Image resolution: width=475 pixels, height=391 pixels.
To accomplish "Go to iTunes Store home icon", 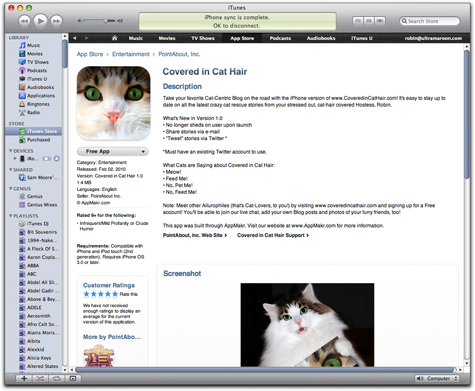I will [114, 38].
